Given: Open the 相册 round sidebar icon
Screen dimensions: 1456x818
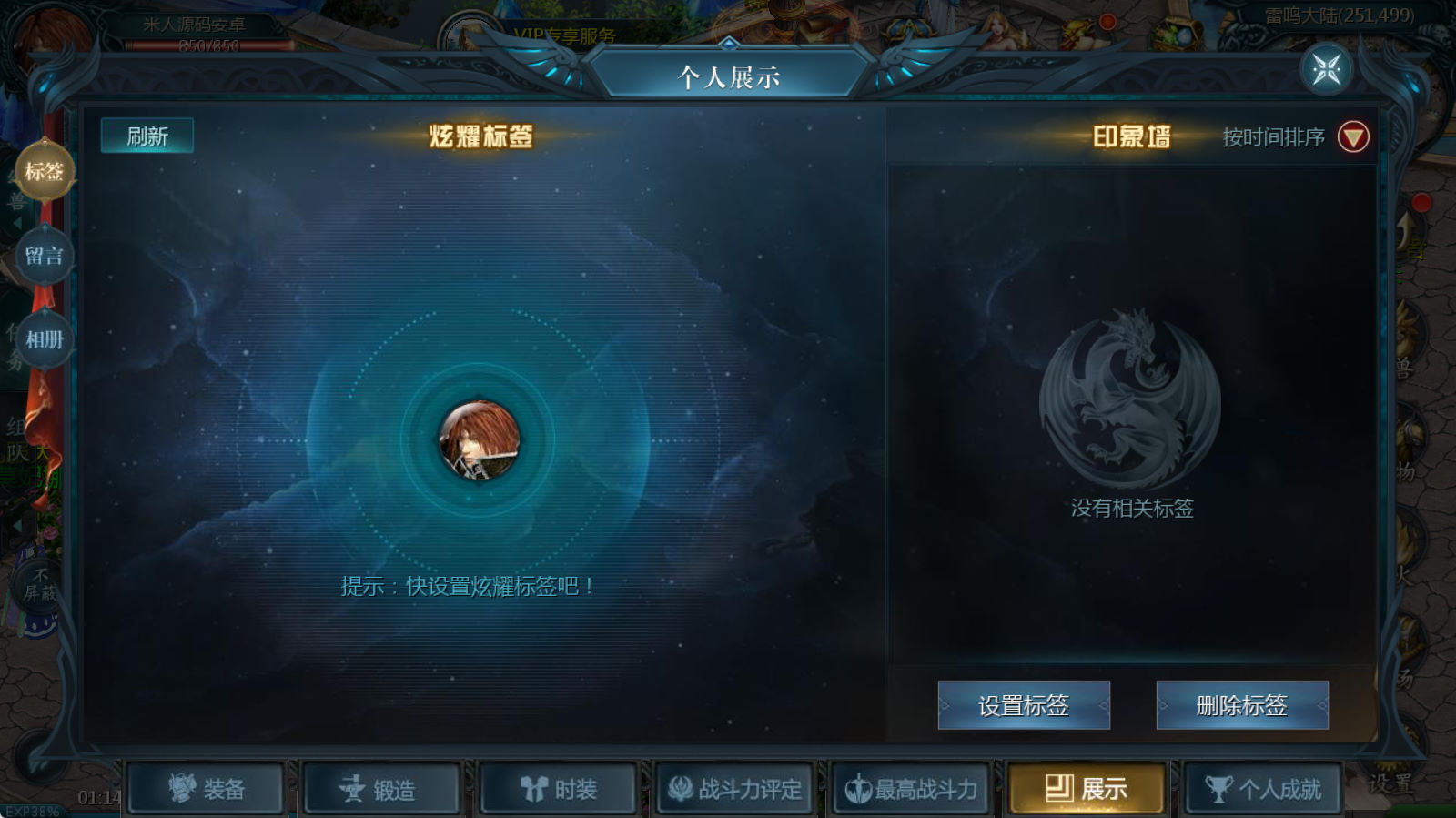Looking at the screenshot, I should click(x=44, y=339).
